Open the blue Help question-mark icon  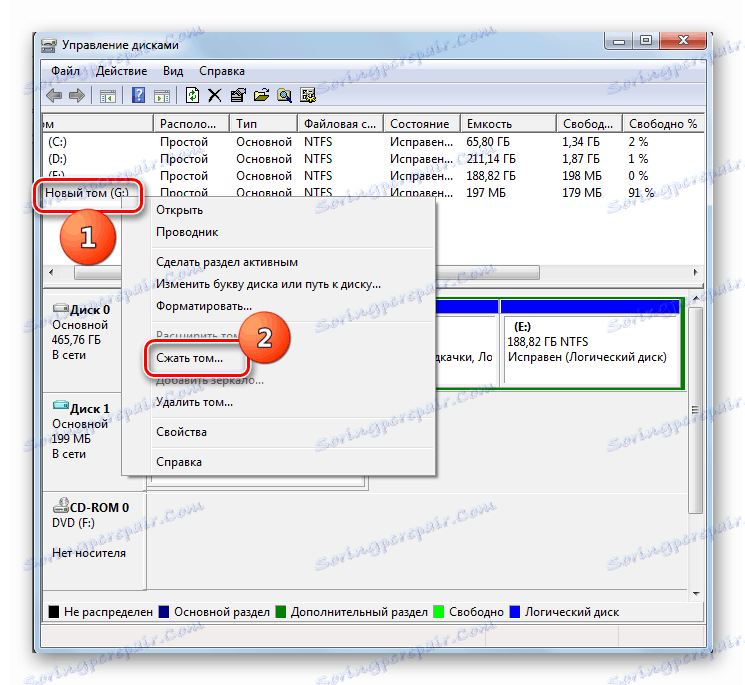pos(138,95)
